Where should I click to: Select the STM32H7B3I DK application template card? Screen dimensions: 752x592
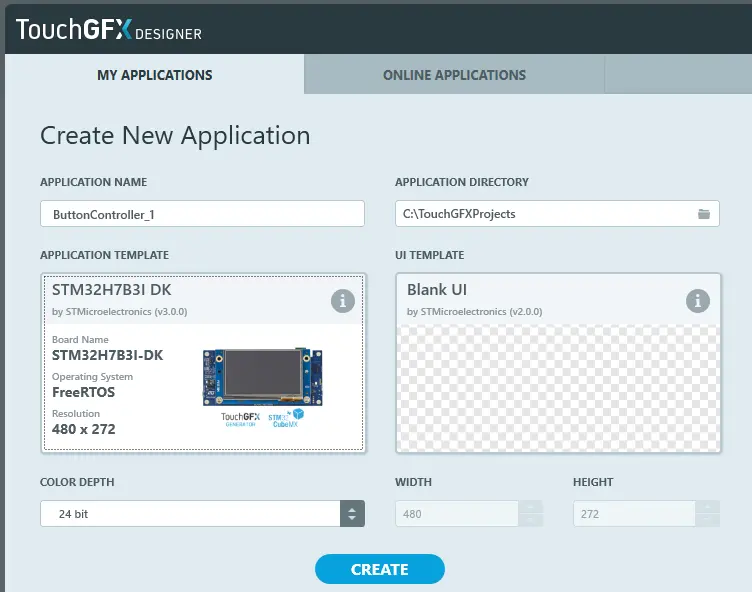click(203, 363)
